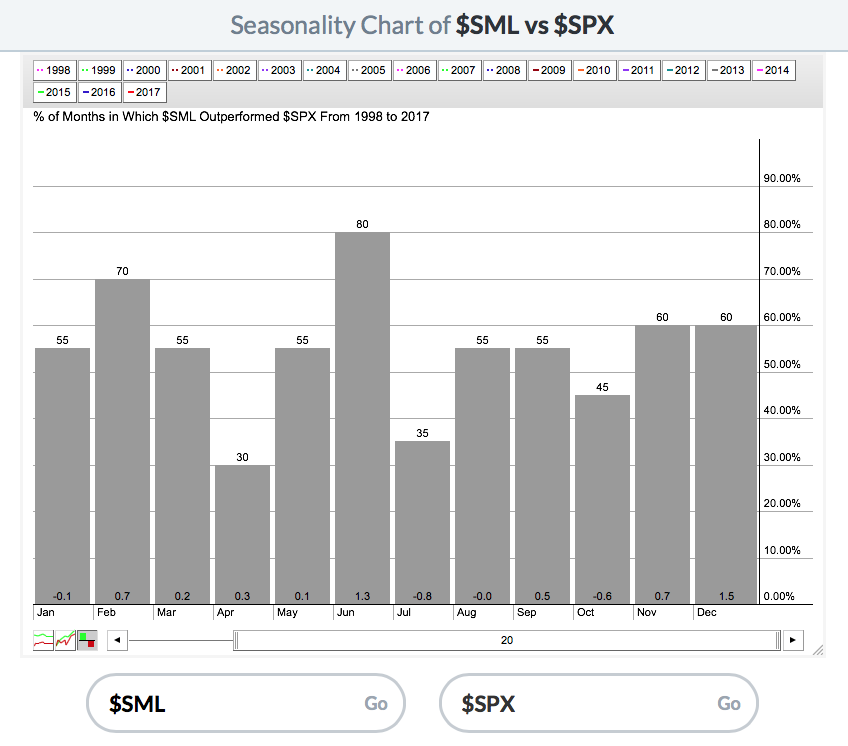Click the 1.5 average value in December bar
The width and height of the screenshot is (848, 746).
coord(726,596)
